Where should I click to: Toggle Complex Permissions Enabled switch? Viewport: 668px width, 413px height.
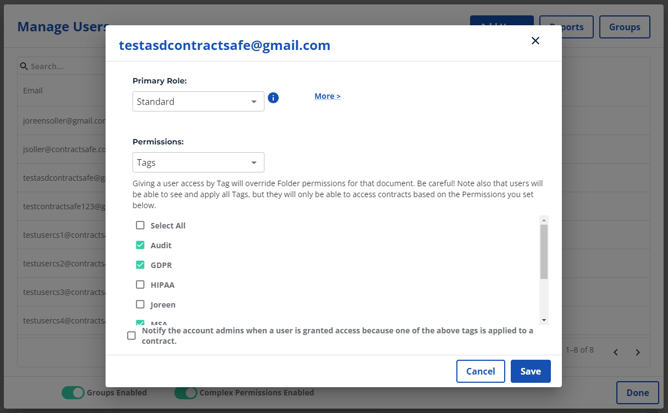point(186,393)
